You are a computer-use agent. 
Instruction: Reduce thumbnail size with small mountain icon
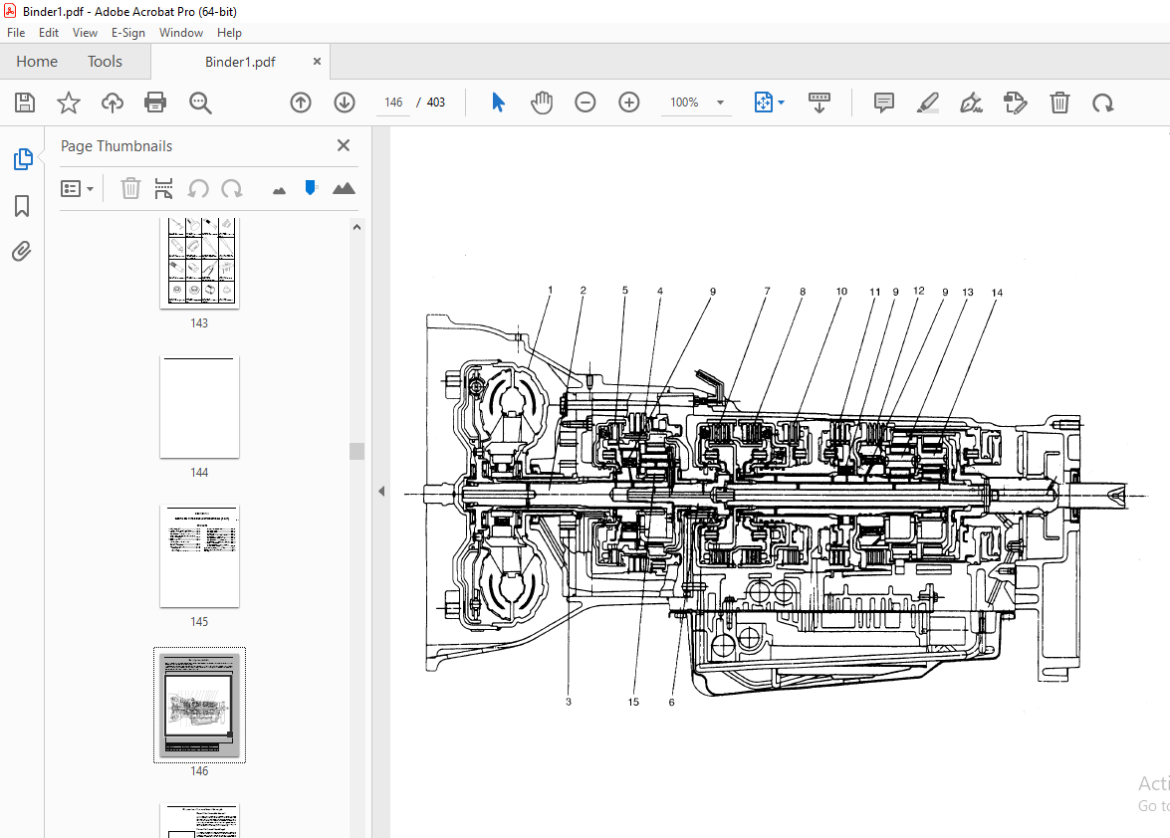click(279, 191)
